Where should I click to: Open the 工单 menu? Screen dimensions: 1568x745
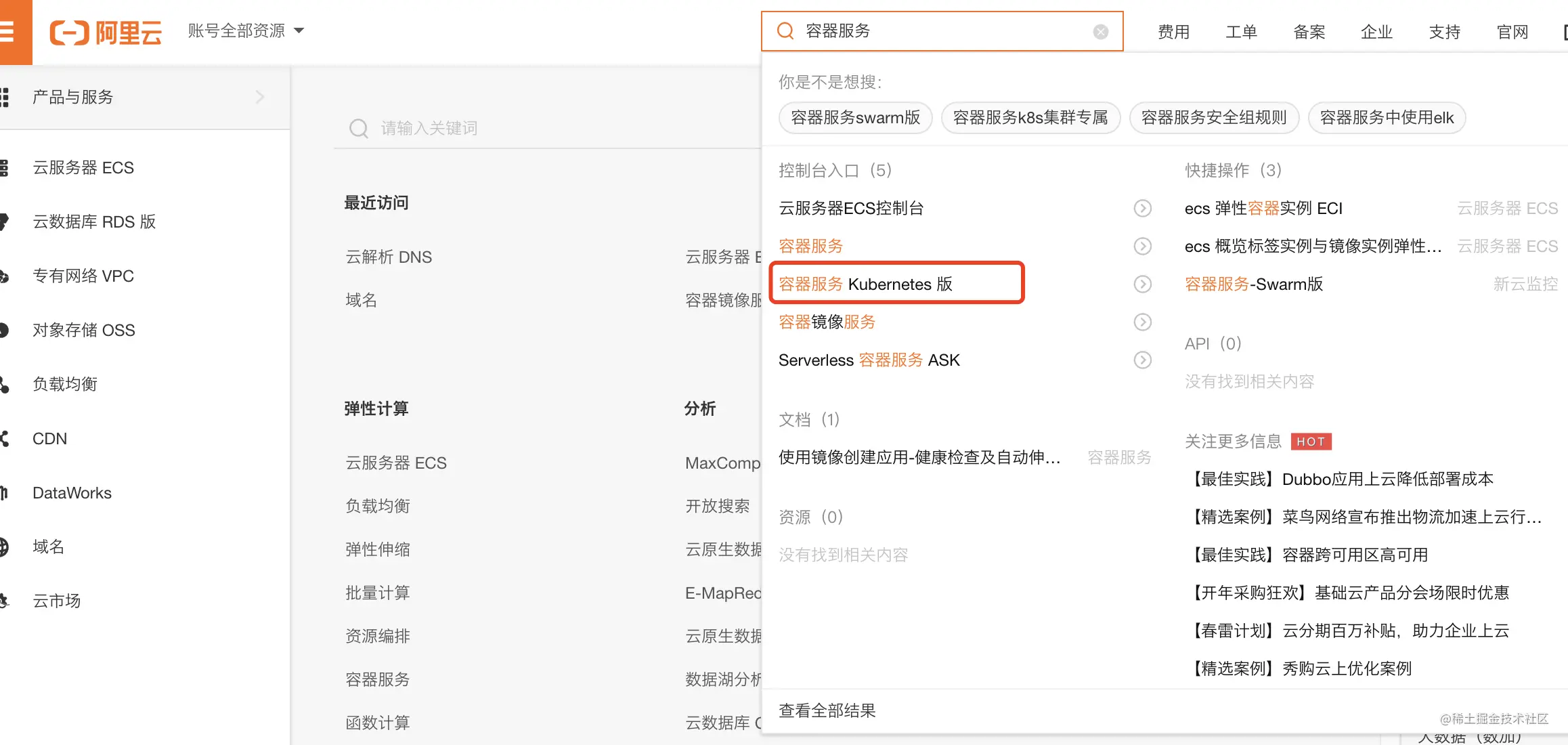click(1242, 32)
